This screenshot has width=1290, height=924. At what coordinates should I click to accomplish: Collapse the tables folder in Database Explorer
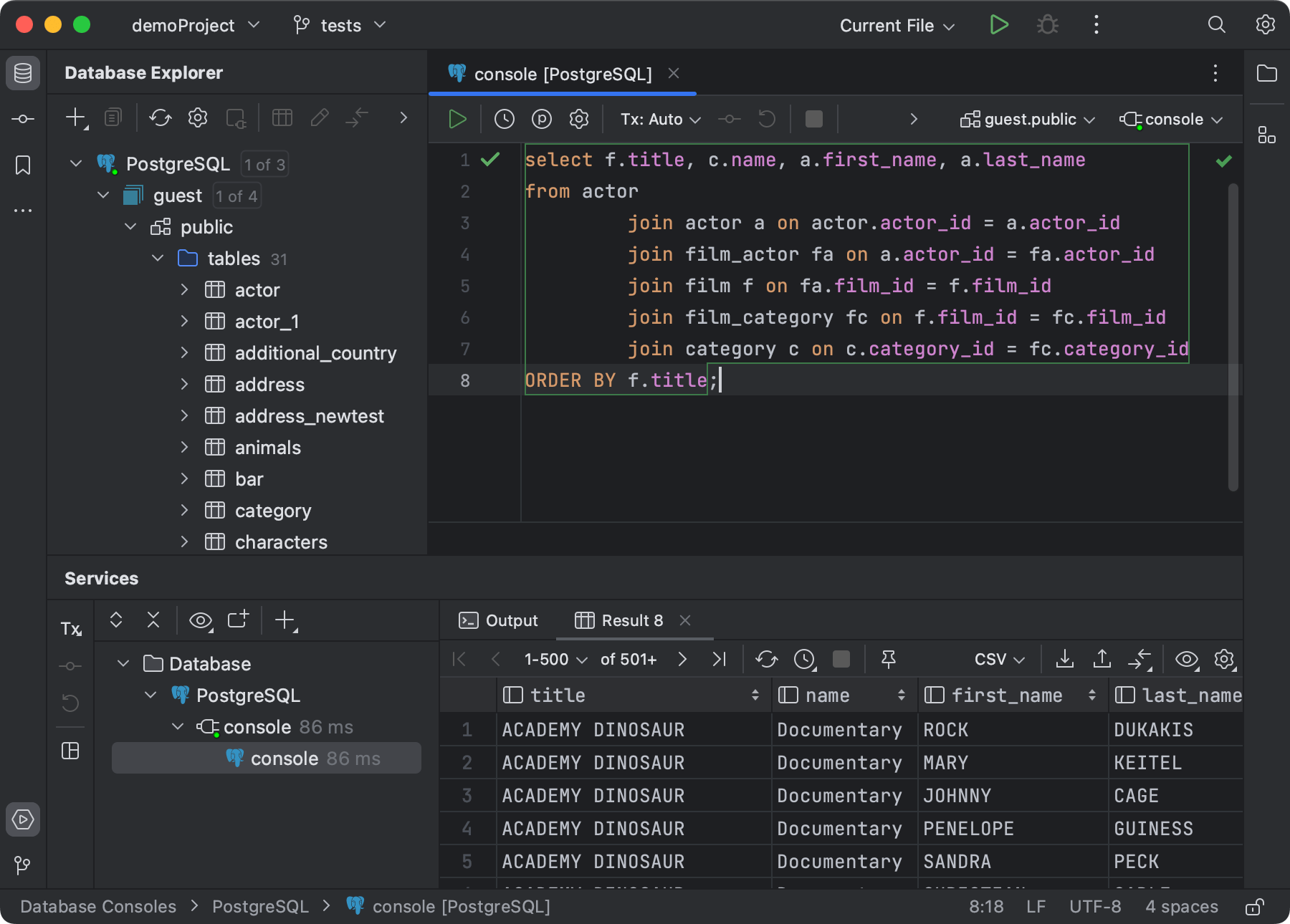pos(157,259)
